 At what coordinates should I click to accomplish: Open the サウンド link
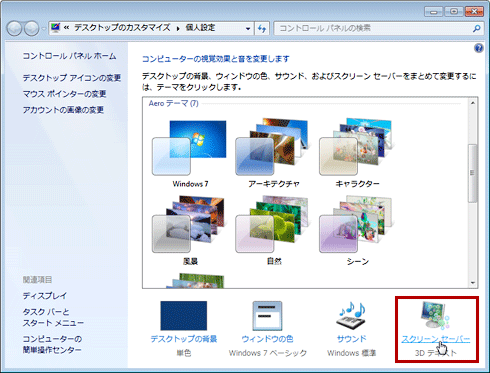coord(351,339)
